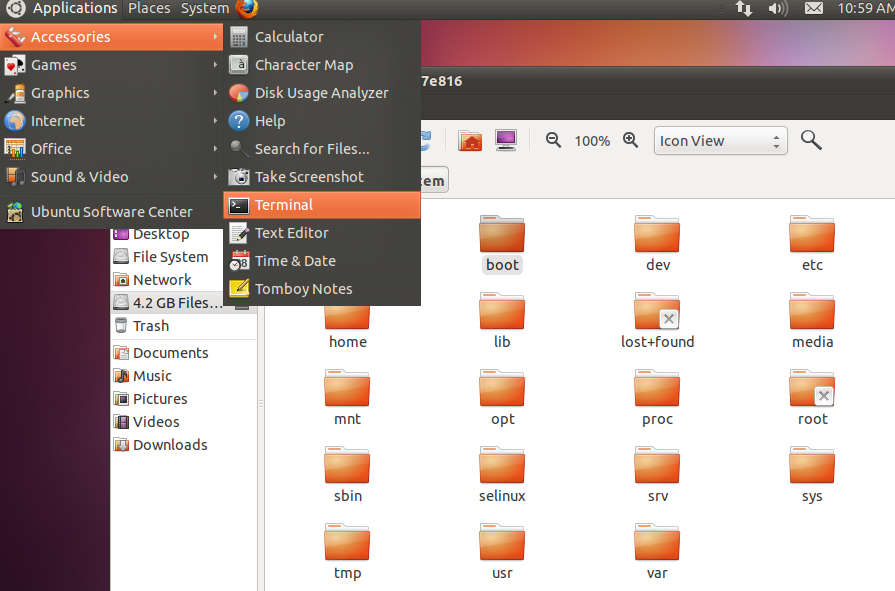Select the sys folder icon
The height and width of the screenshot is (591, 895).
click(812, 465)
